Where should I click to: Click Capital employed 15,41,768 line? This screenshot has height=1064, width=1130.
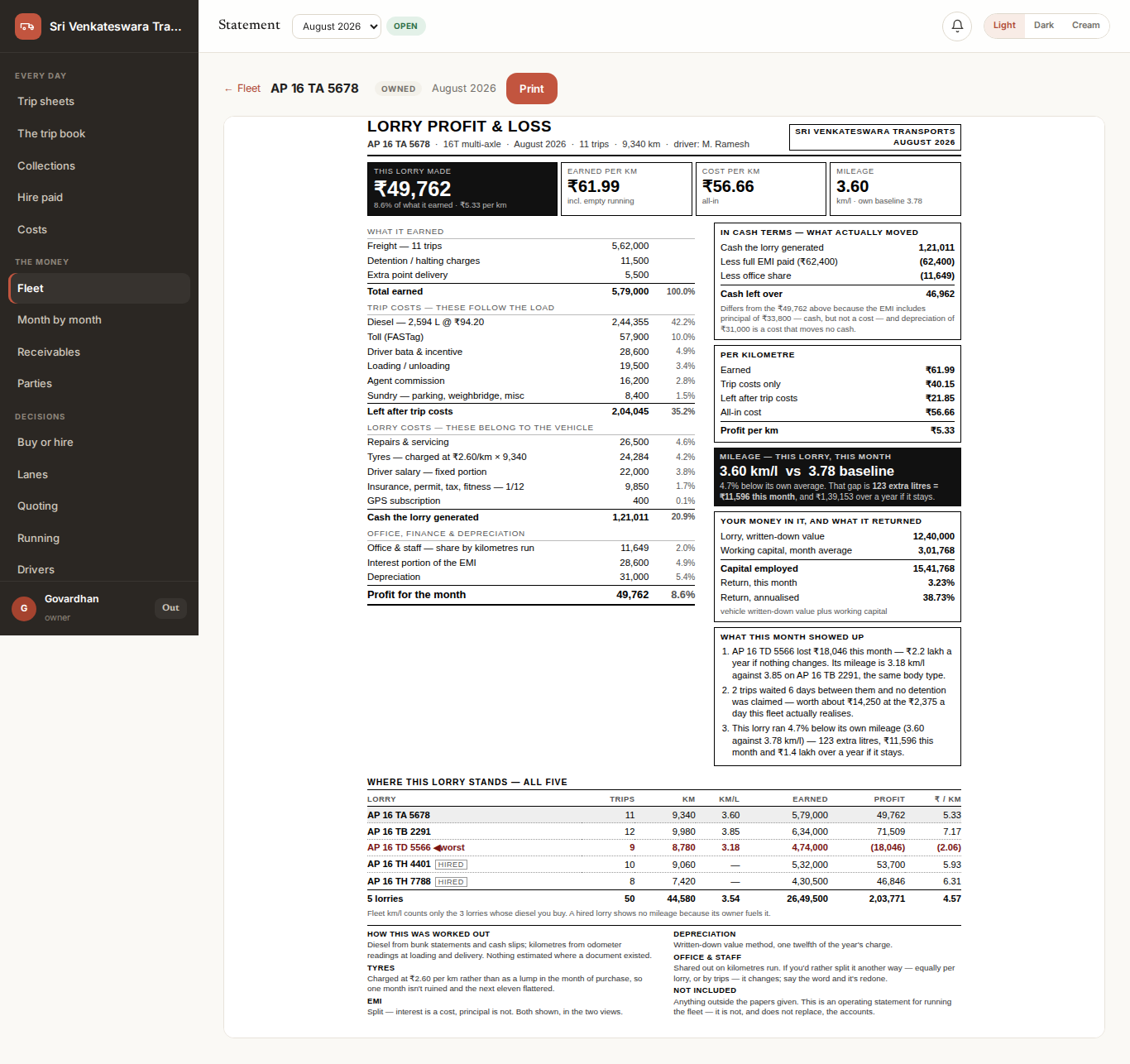[x=837, y=568]
